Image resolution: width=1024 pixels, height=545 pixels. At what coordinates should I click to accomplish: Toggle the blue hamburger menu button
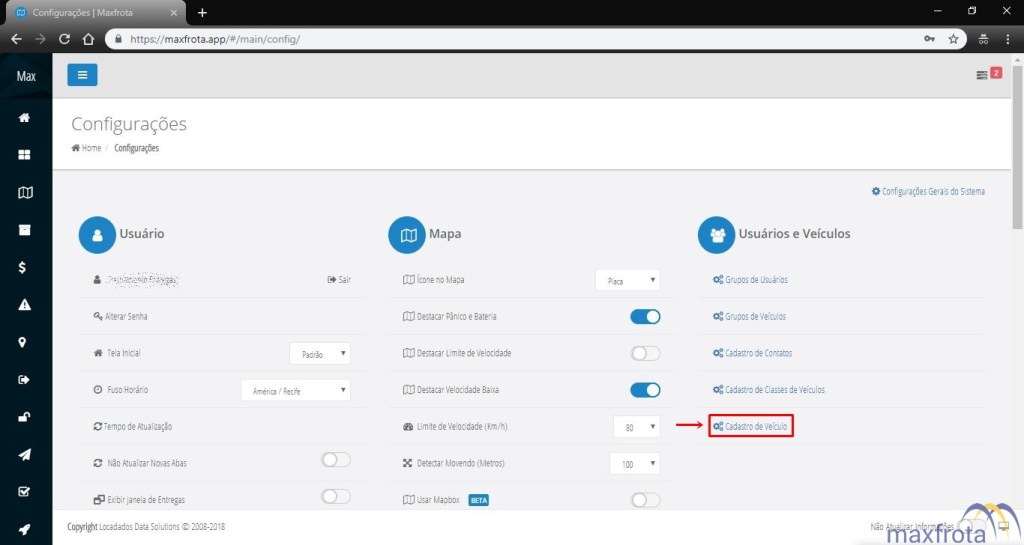82,75
